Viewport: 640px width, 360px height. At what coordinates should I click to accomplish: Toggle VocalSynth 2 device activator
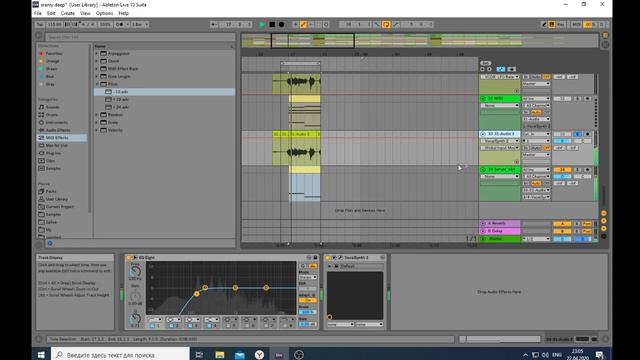pyautogui.click(x=328, y=258)
